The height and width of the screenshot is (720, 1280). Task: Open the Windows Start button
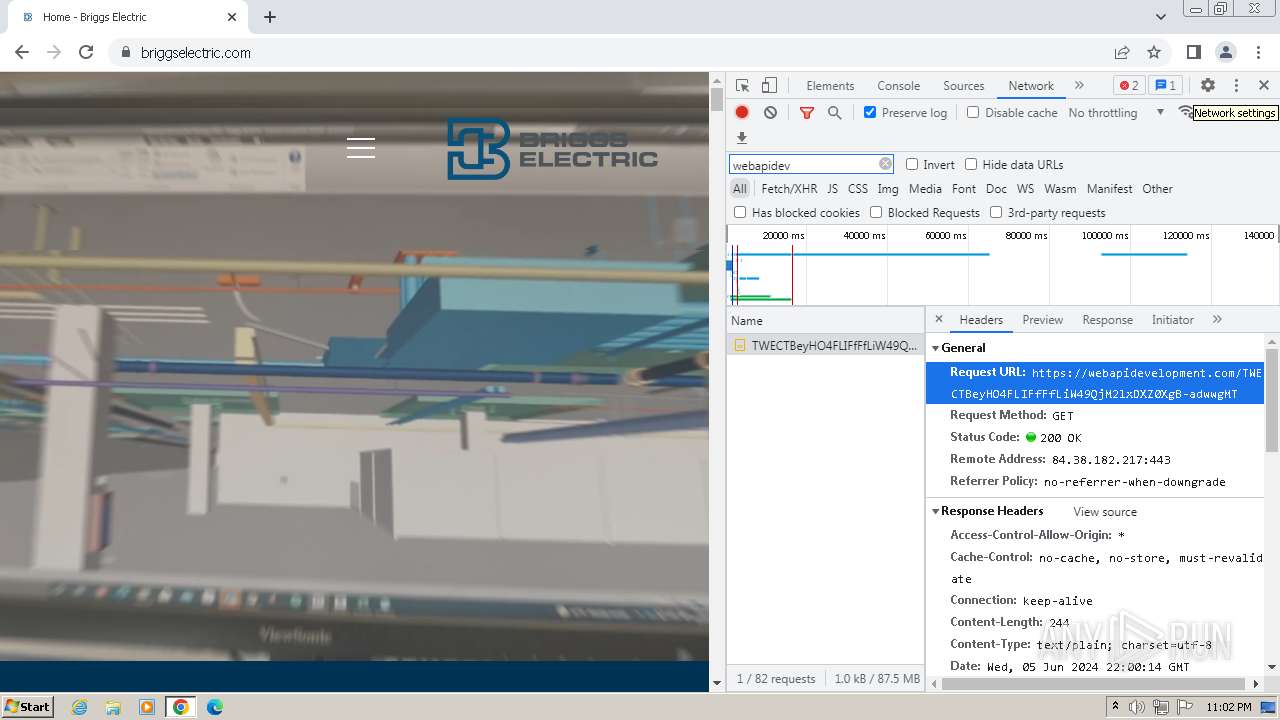click(28, 706)
